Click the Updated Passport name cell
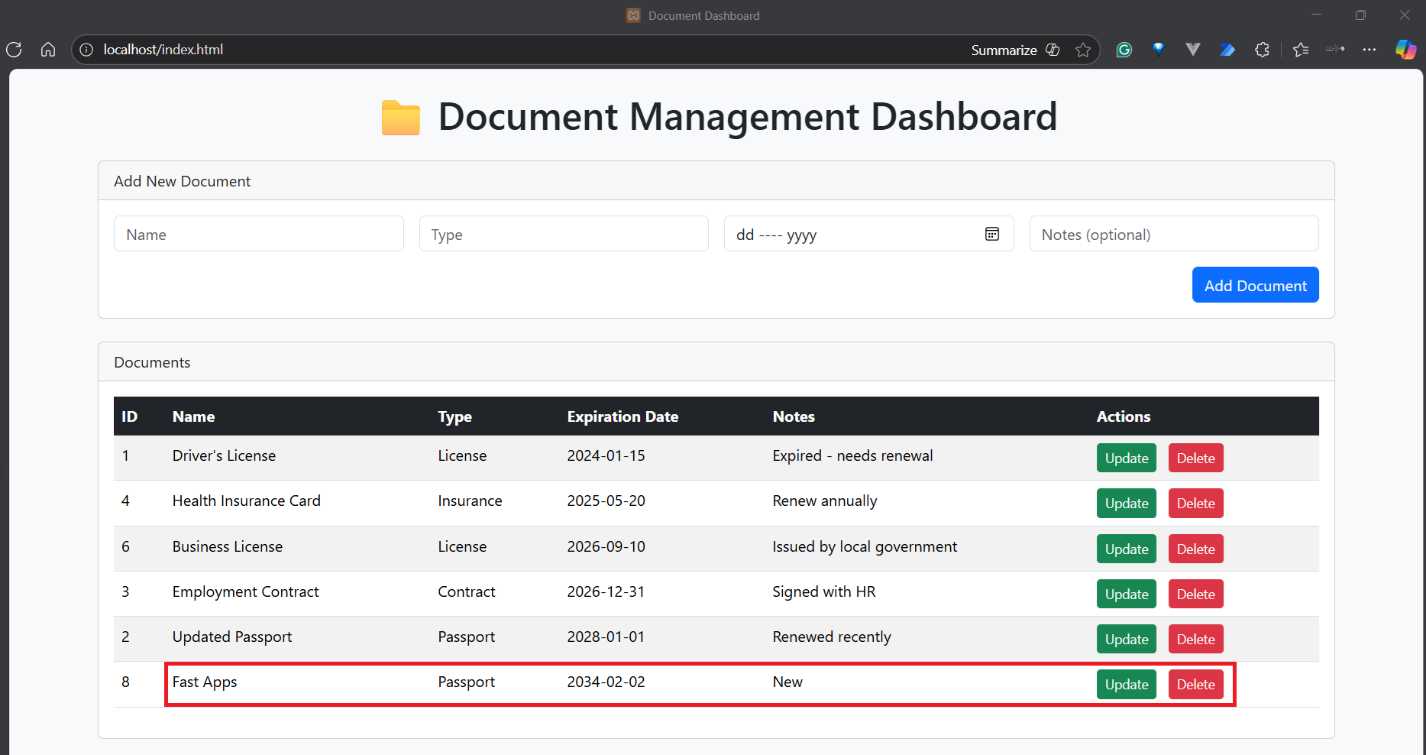The width and height of the screenshot is (1426, 755). 232,637
